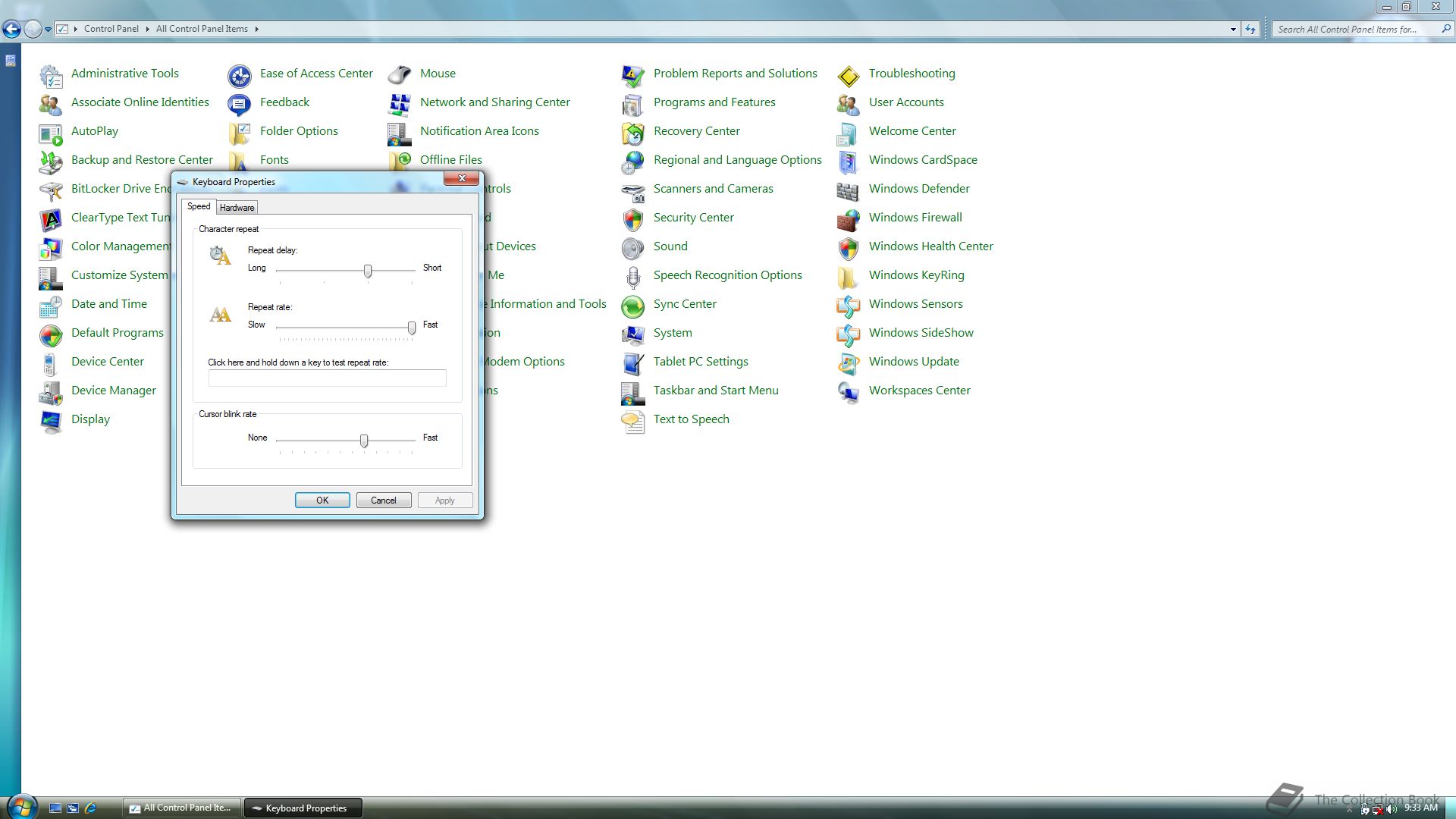The image size is (1456, 819).
Task: Open the Workspaces Center link
Action: [x=919, y=391]
